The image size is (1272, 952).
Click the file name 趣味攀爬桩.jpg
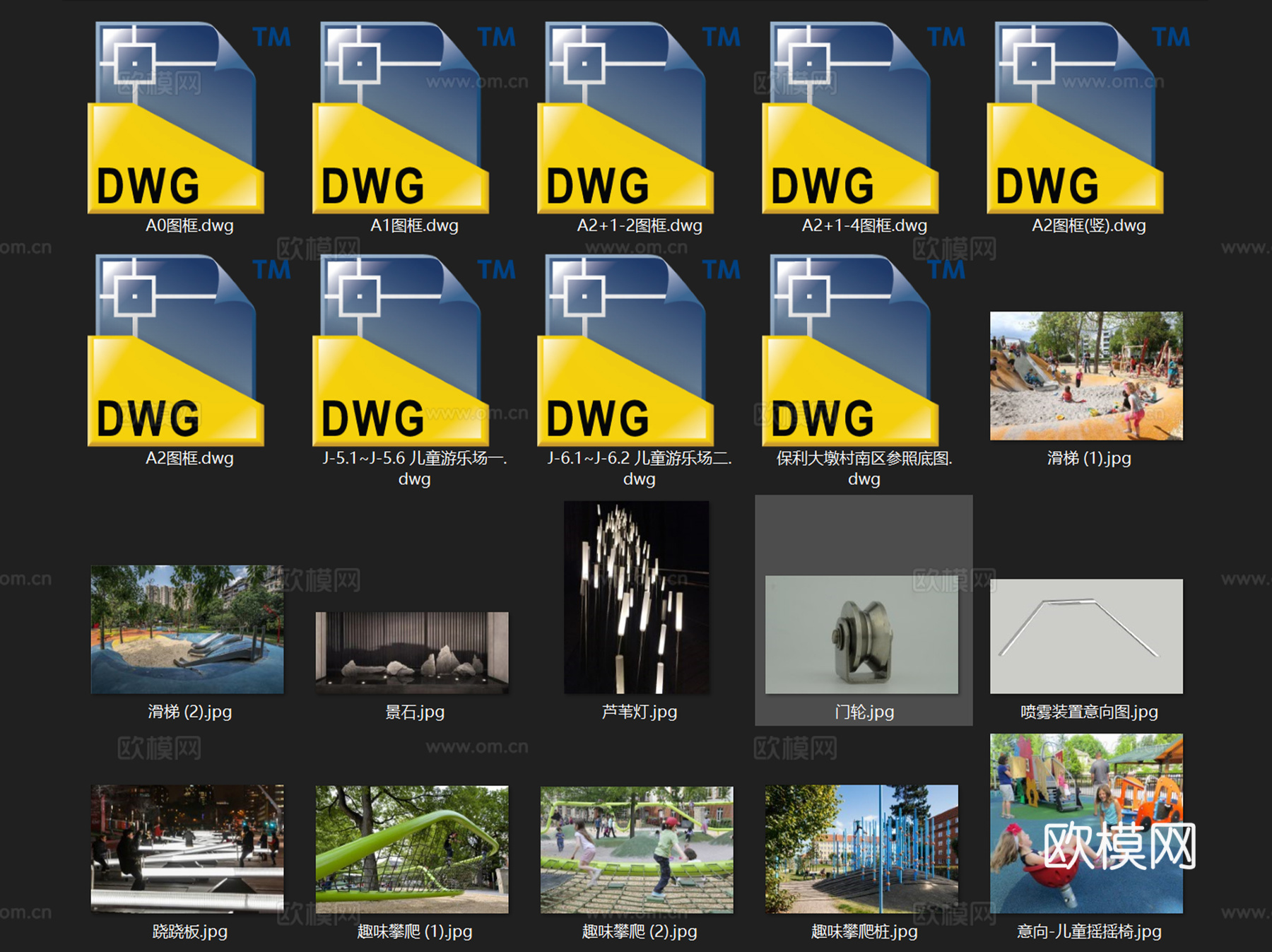pos(864,932)
